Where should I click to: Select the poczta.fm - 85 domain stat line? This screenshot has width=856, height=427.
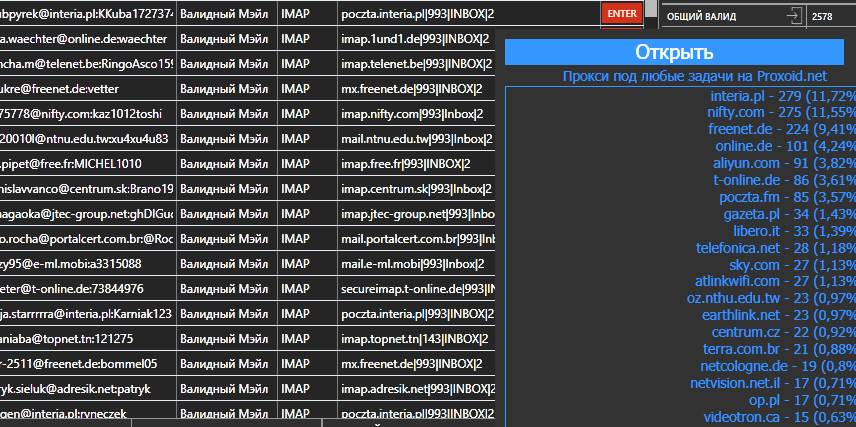[787, 197]
